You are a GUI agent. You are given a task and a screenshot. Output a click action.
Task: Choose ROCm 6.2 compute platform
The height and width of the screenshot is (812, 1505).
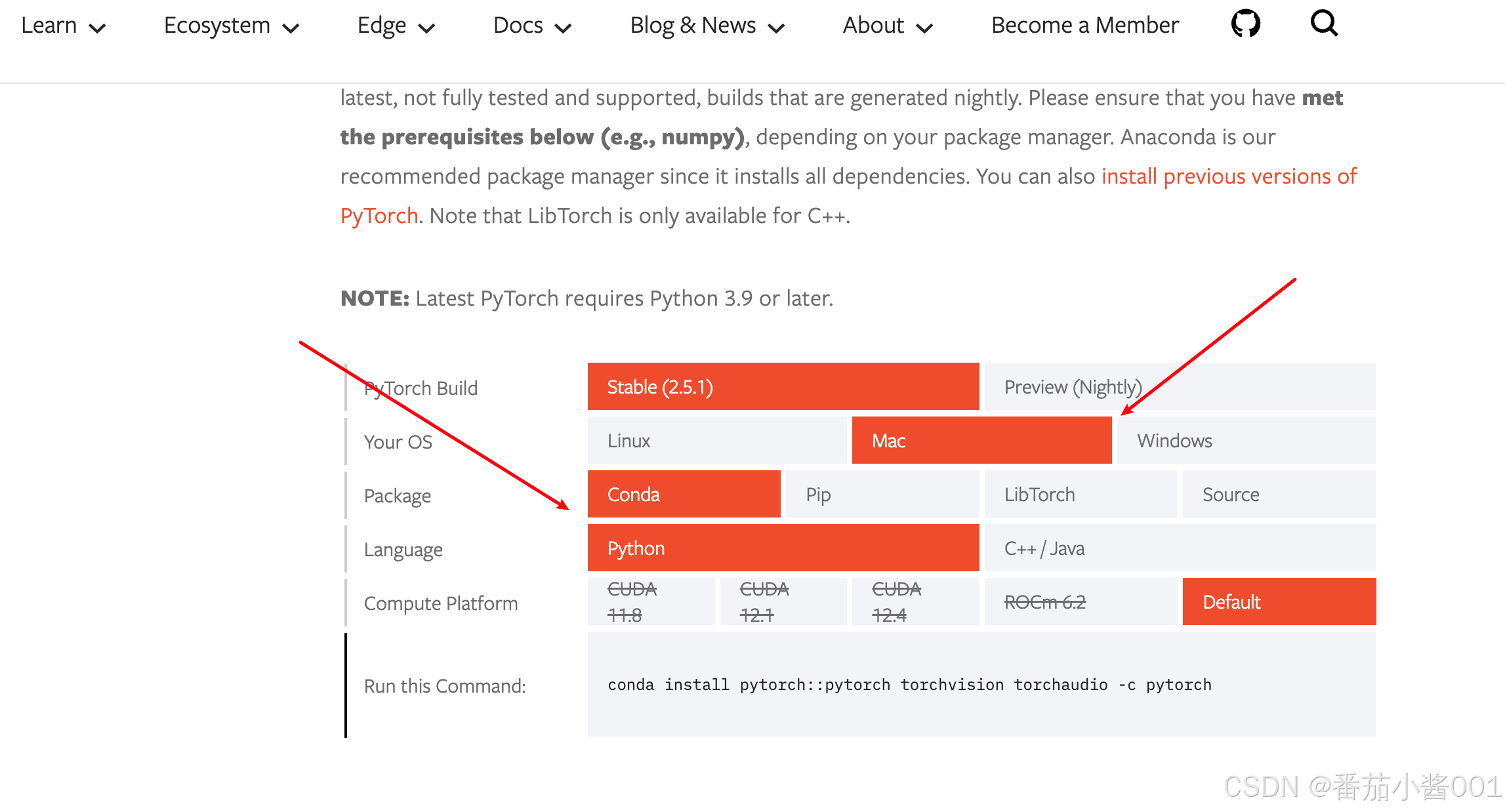pos(1081,601)
